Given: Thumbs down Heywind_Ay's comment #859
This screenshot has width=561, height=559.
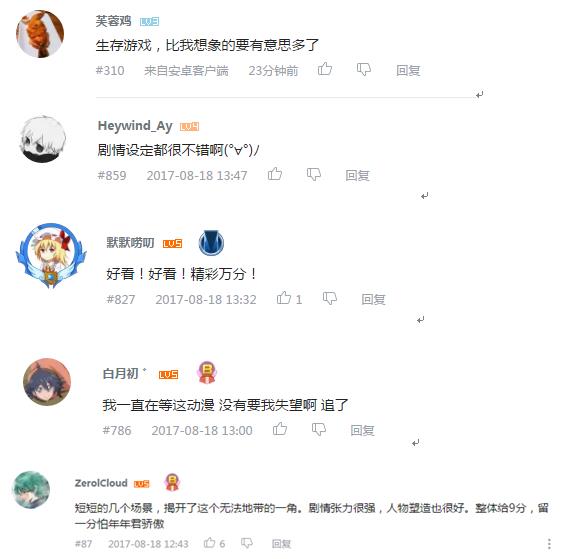Looking at the screenshot, I should 314,175.
